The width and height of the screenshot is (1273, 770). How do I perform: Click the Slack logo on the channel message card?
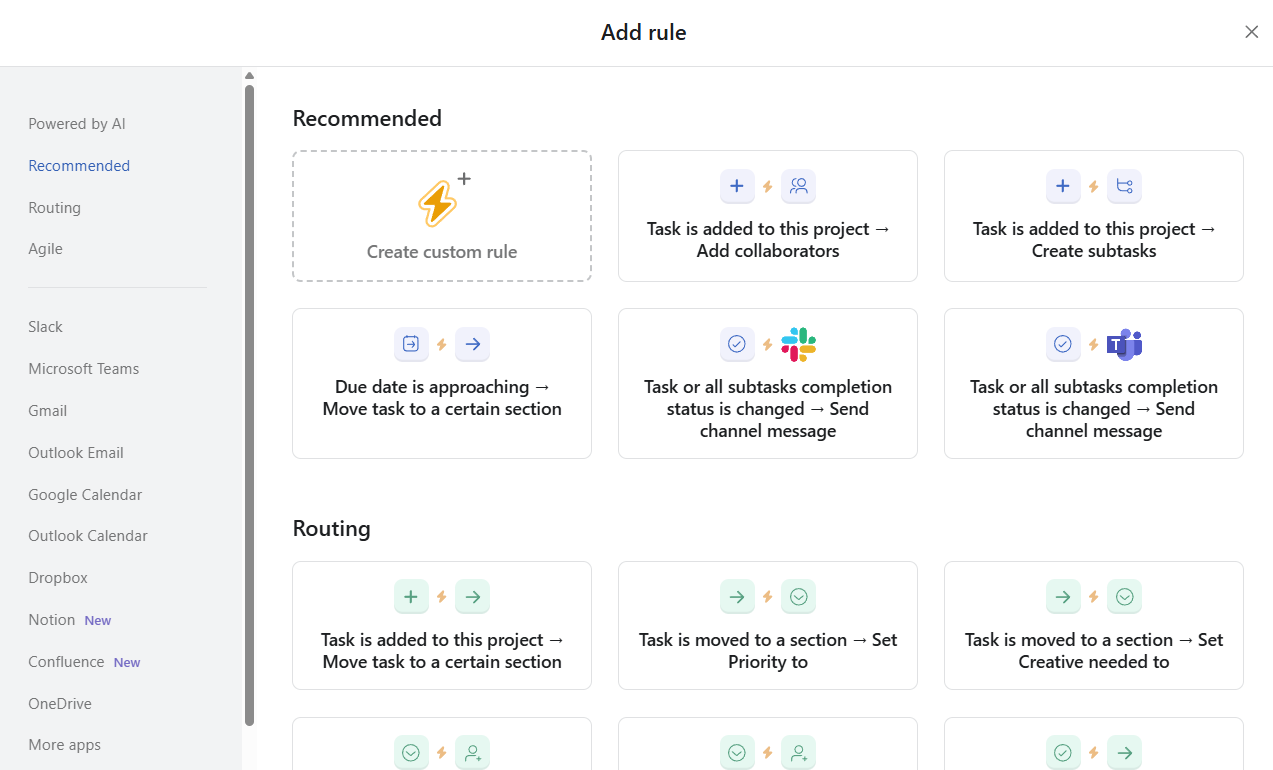click(x=797, y=344)
